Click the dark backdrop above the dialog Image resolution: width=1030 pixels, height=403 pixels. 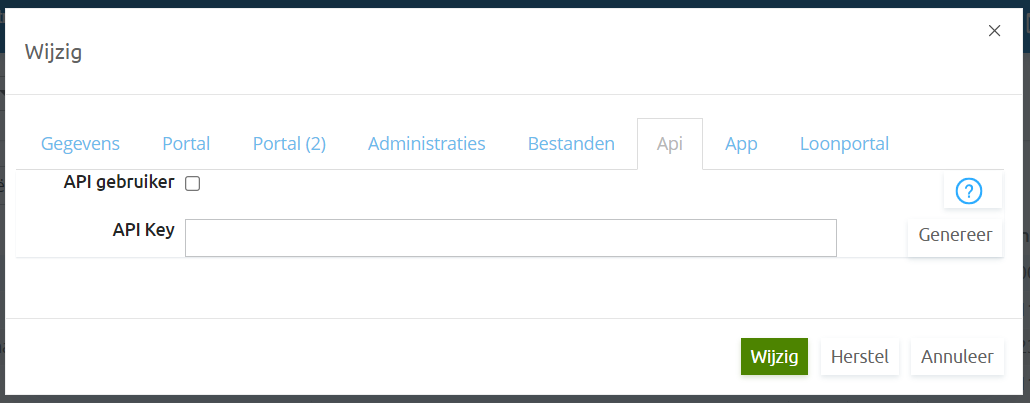pos(515,3)
